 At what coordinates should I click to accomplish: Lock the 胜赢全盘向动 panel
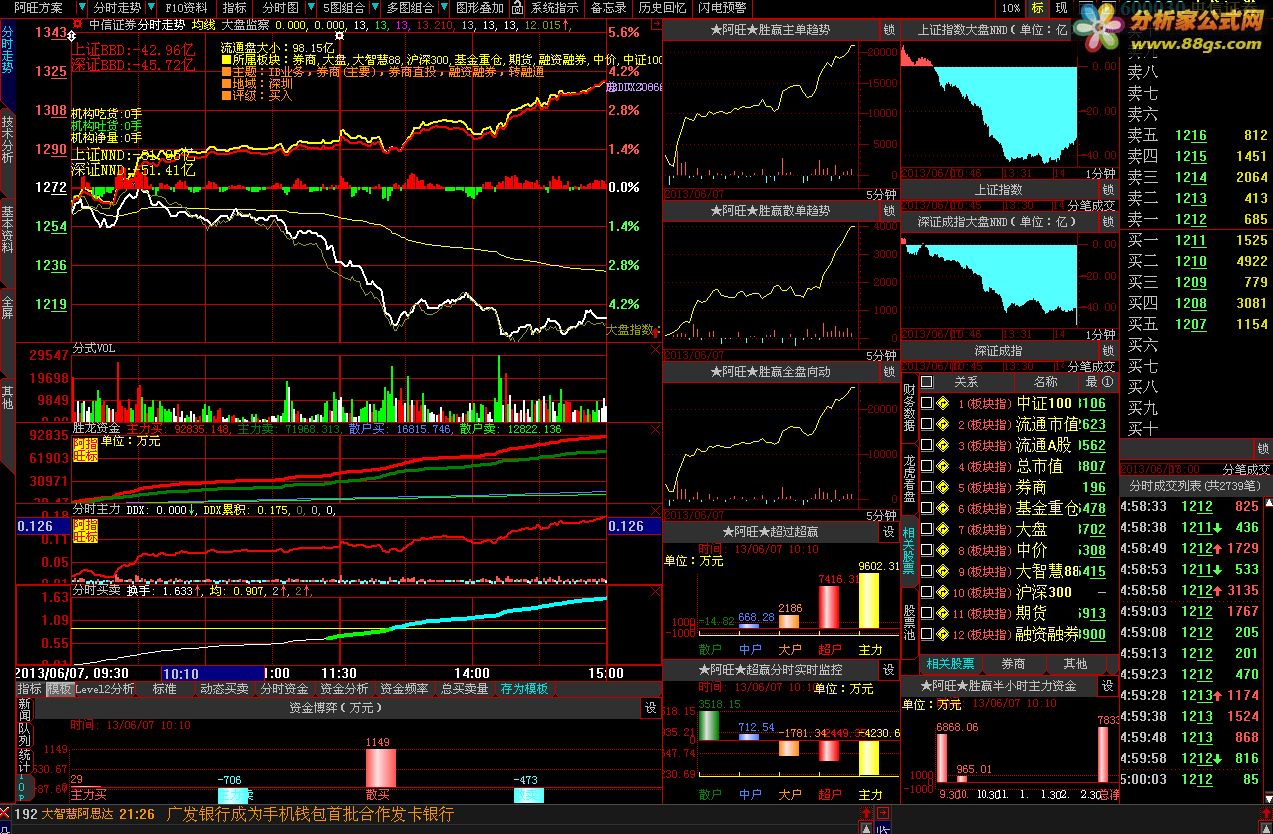[x=890, y=372]
